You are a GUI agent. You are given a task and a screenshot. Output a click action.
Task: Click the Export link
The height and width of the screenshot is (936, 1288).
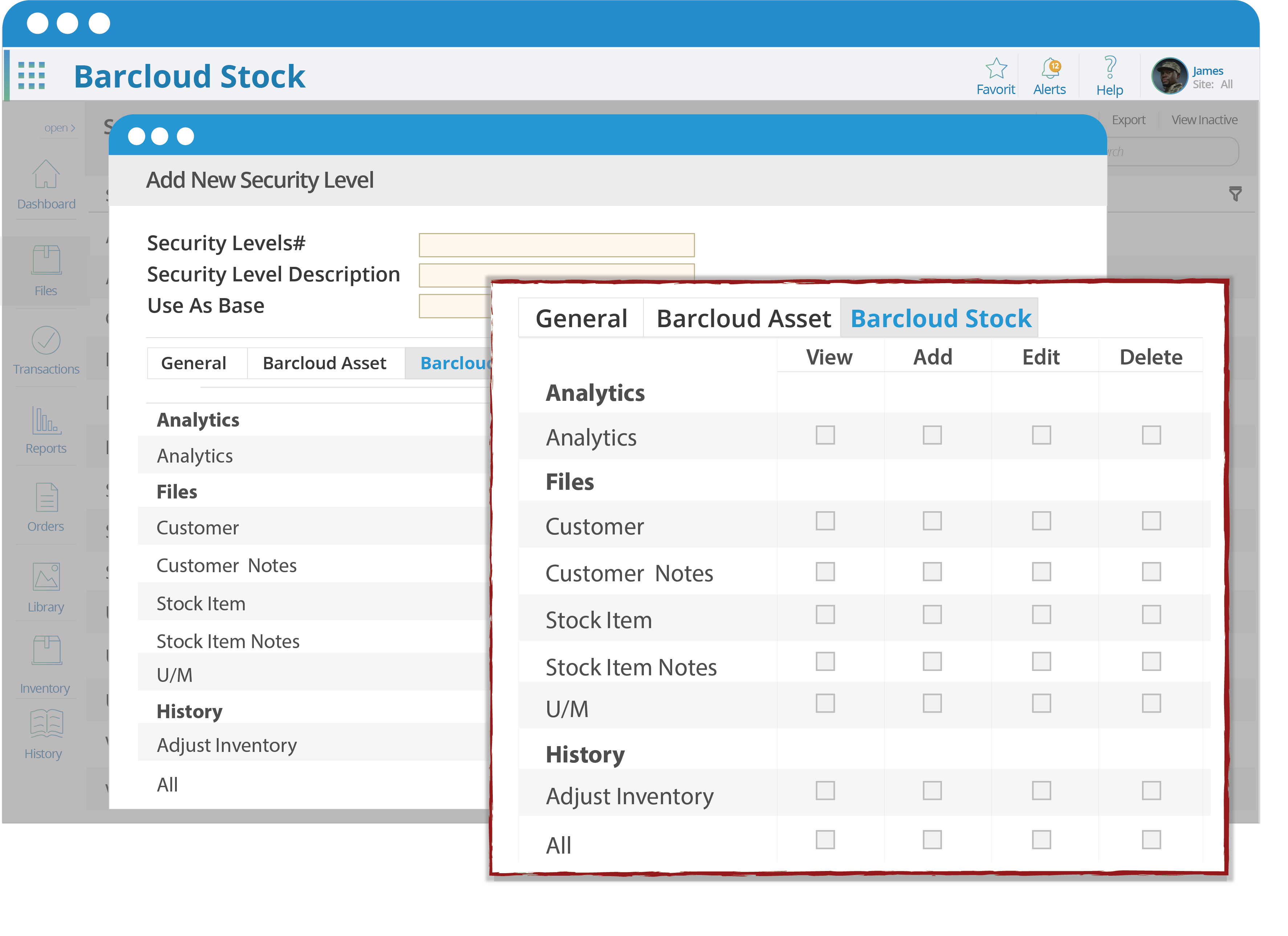point(1128,120)
